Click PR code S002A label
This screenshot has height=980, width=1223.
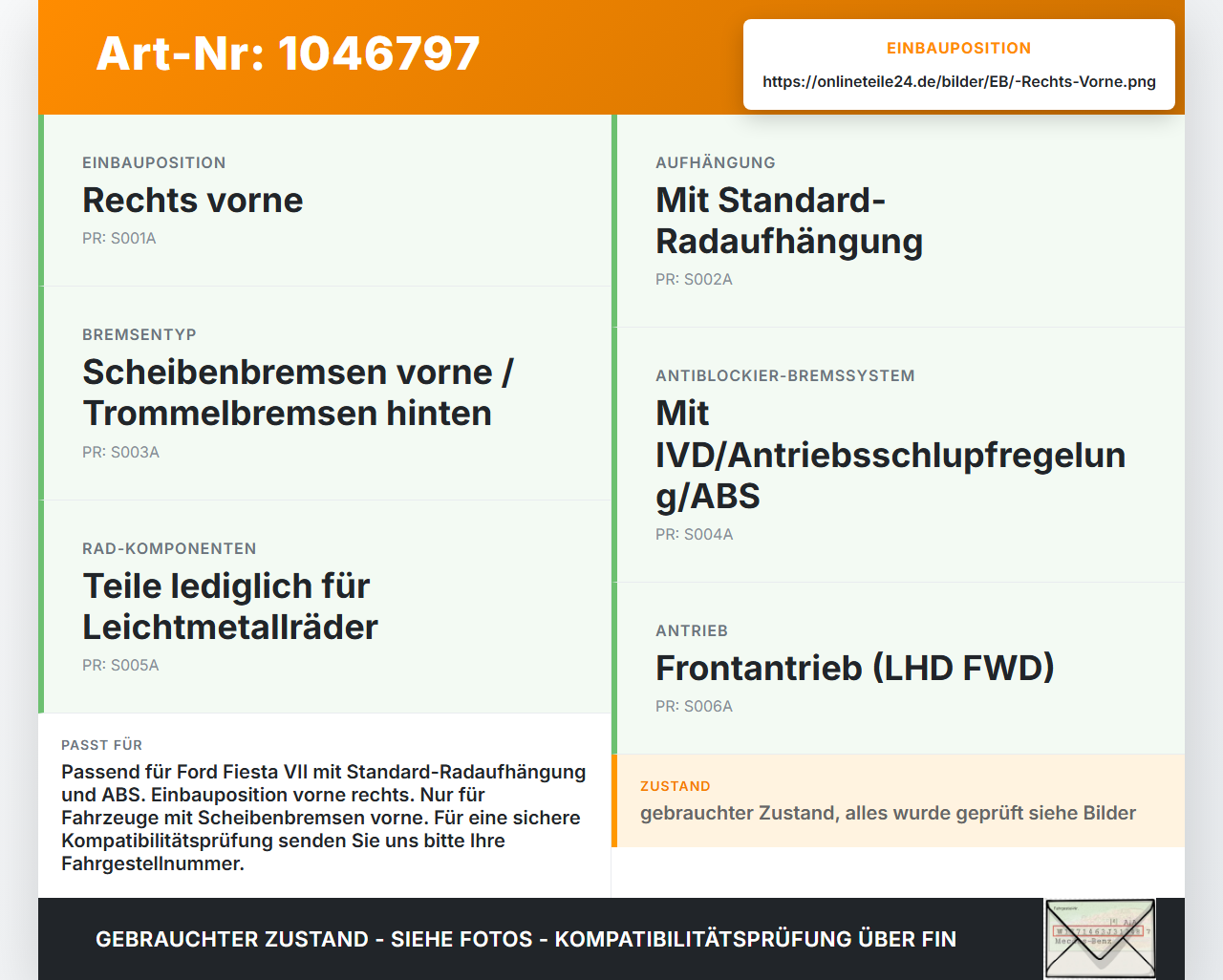[694, 280]
